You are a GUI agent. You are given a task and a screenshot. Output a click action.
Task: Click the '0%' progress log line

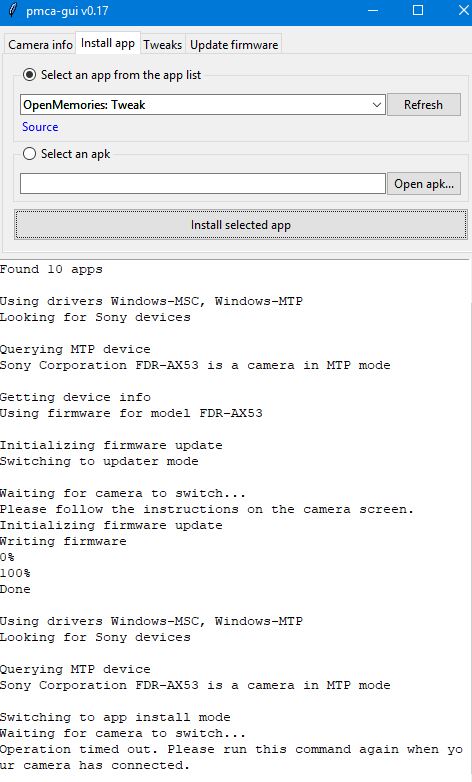point(7,557)
